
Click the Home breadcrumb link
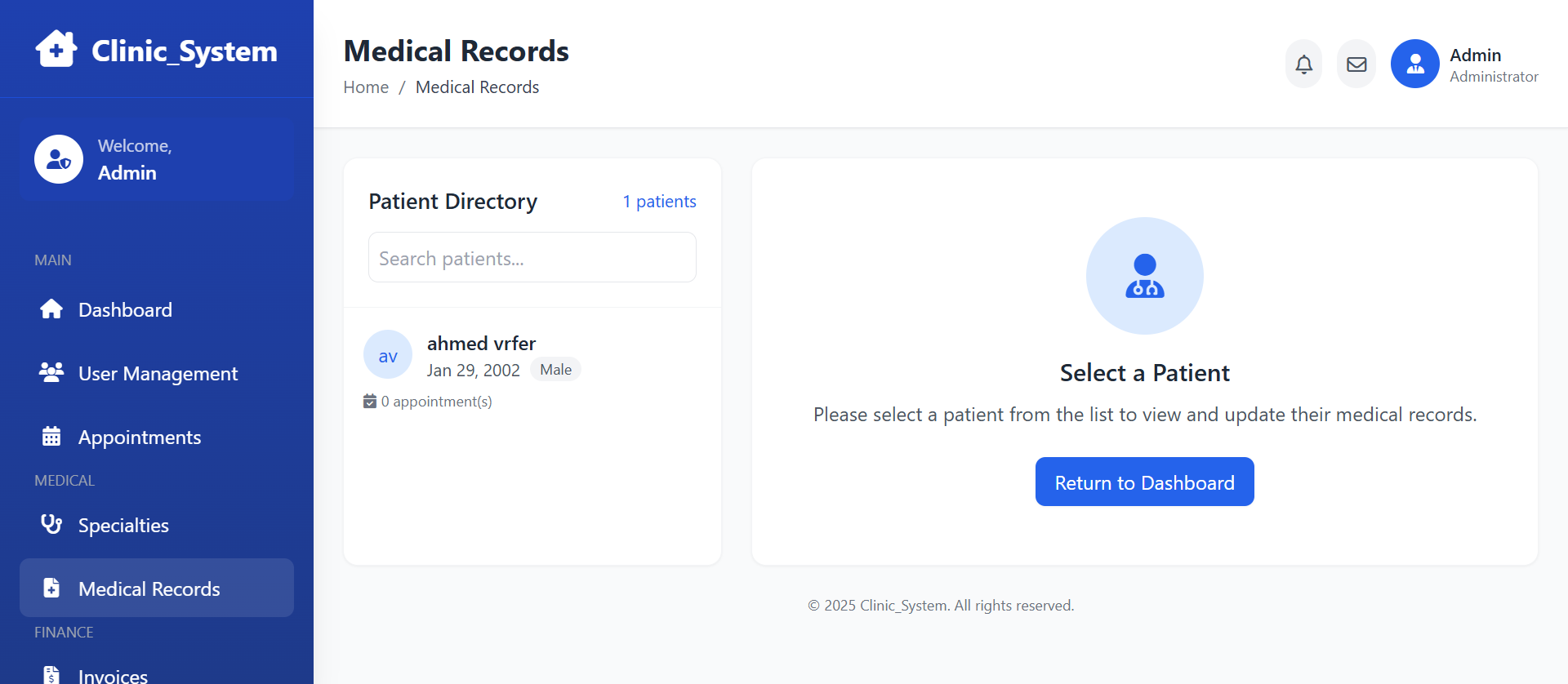(x=366, y=87)
